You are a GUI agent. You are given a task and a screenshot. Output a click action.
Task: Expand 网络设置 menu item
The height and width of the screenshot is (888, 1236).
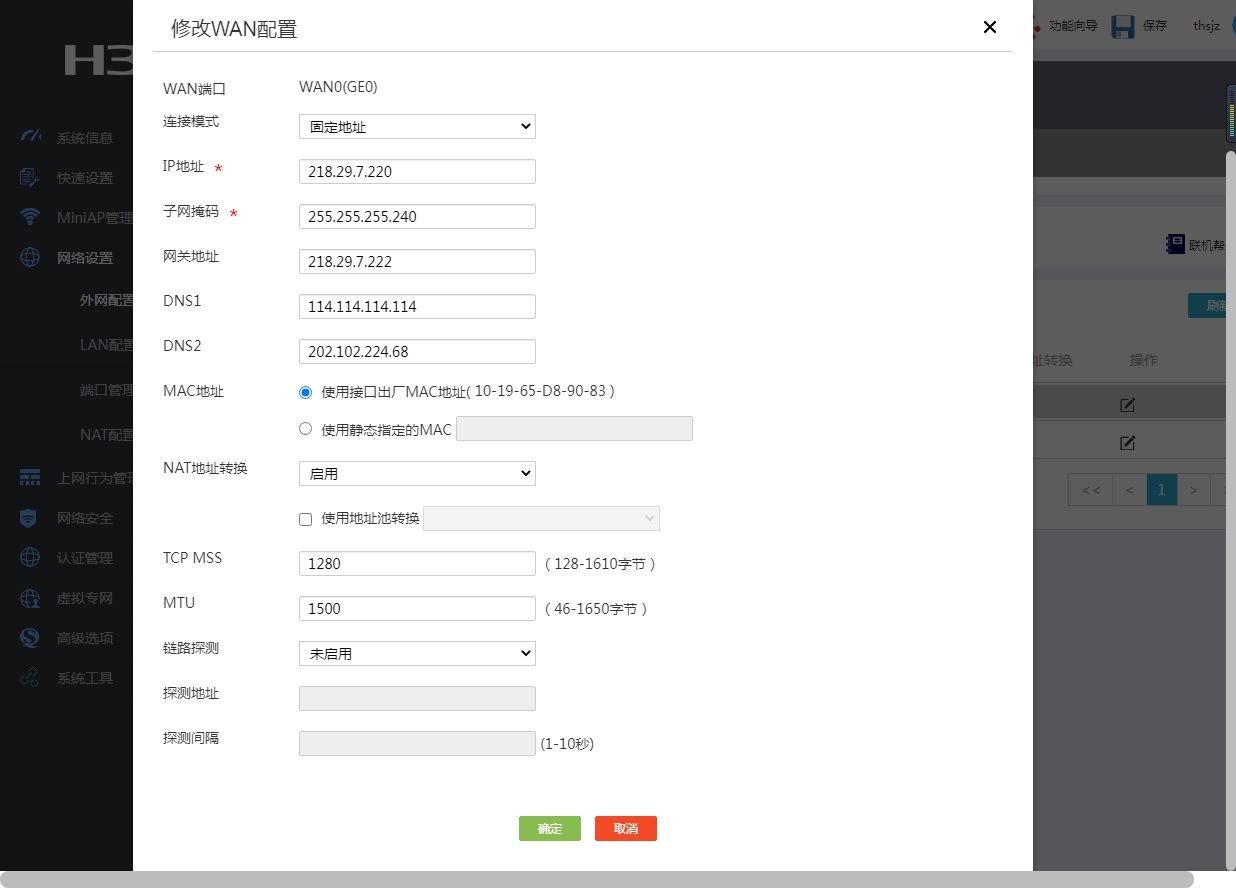(85, 258)
